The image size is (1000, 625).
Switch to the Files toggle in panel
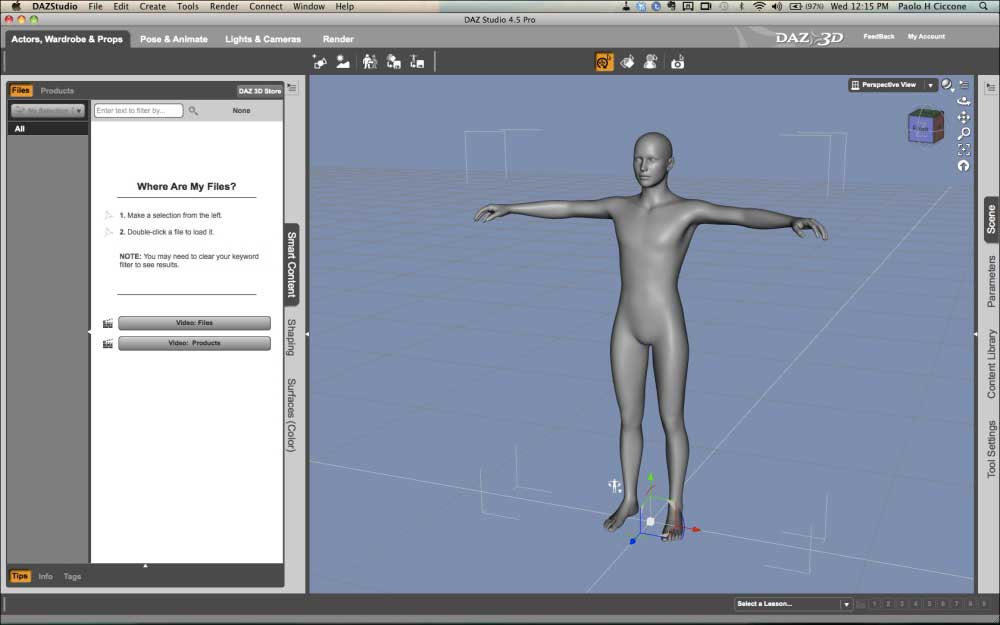click(21, 91)
